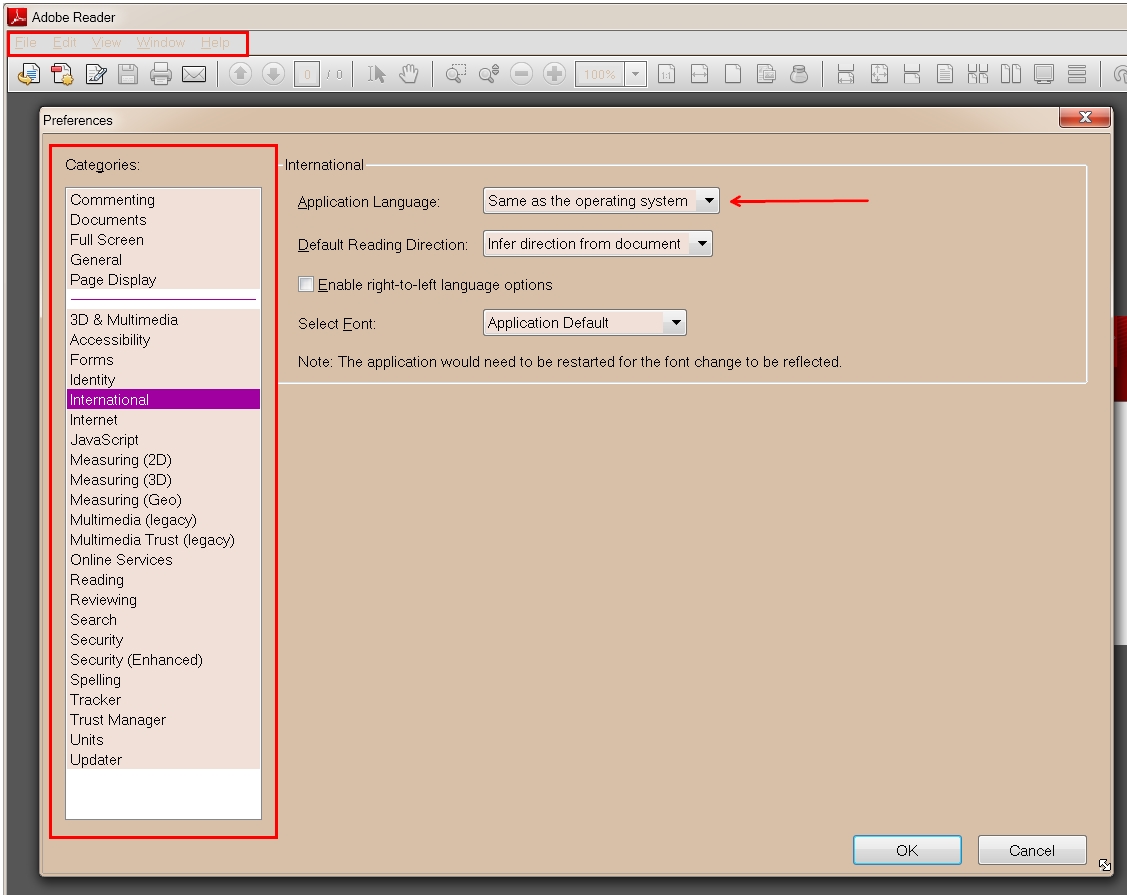Screen dimensions: 1127x895
Task: Open the Edit menu
Action: point(64,43)
